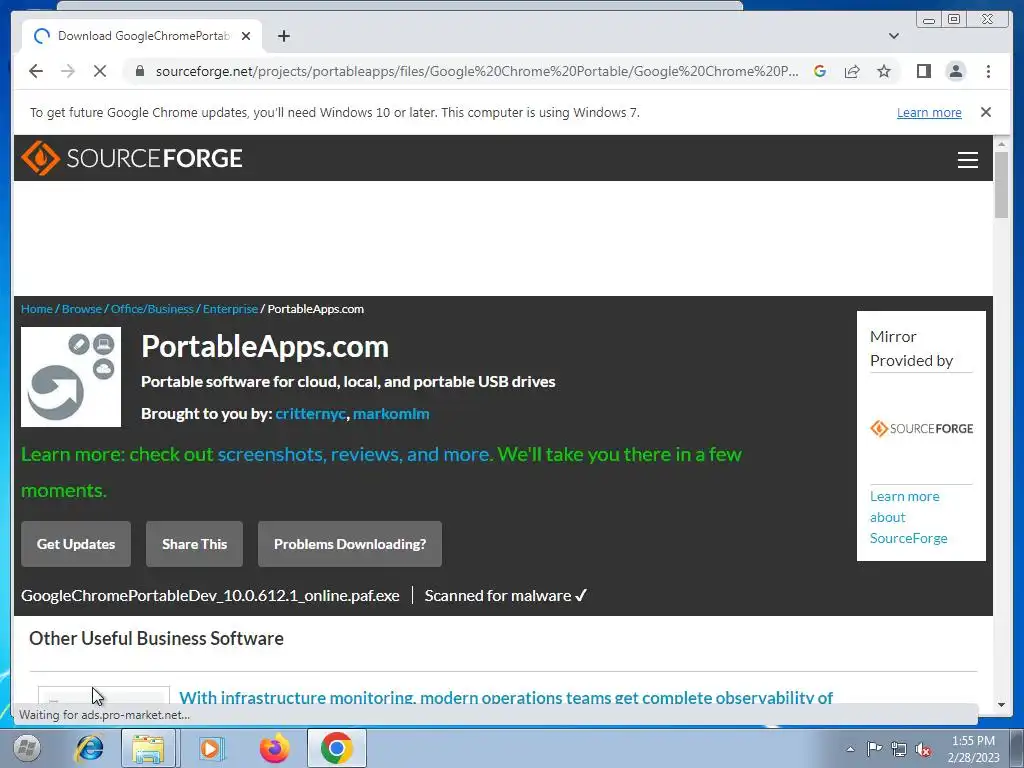
Task: Follow the Learn more link about Chrome updates
Action: coord(929,112)
